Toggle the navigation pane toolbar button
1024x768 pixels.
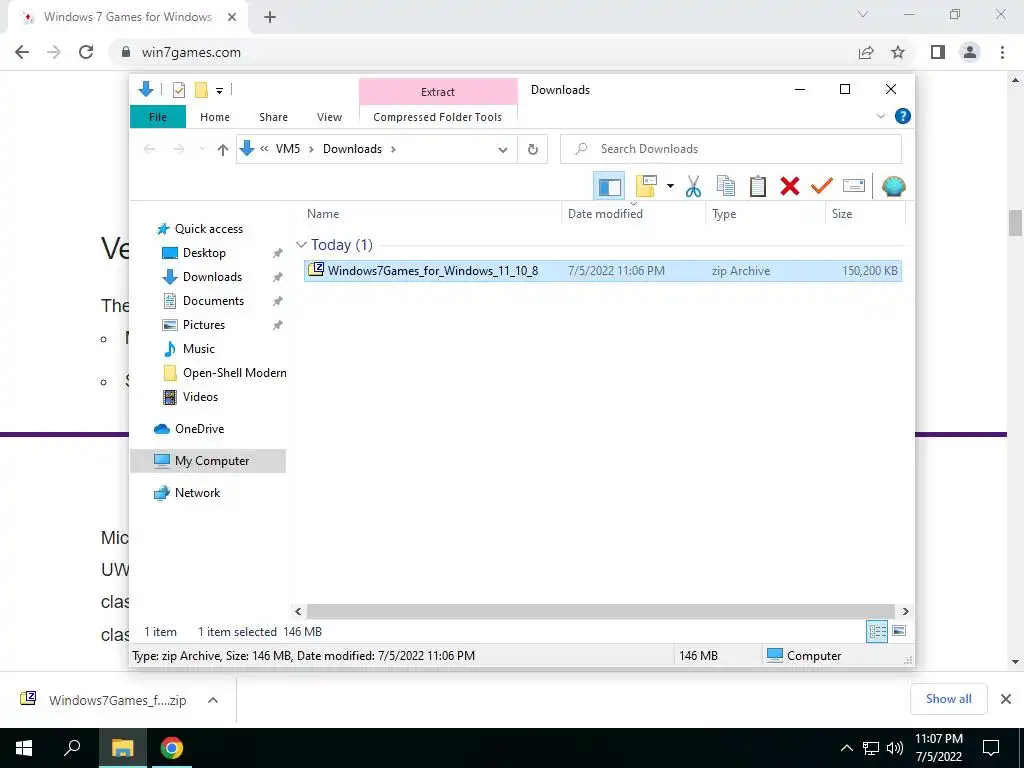coord(609,187)
